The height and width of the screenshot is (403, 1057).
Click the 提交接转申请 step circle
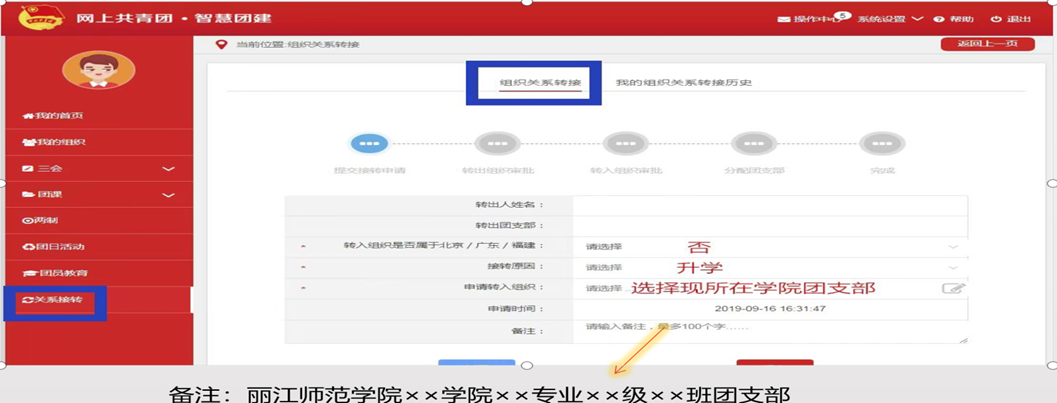pyautogui.click(x=370, y=144)
